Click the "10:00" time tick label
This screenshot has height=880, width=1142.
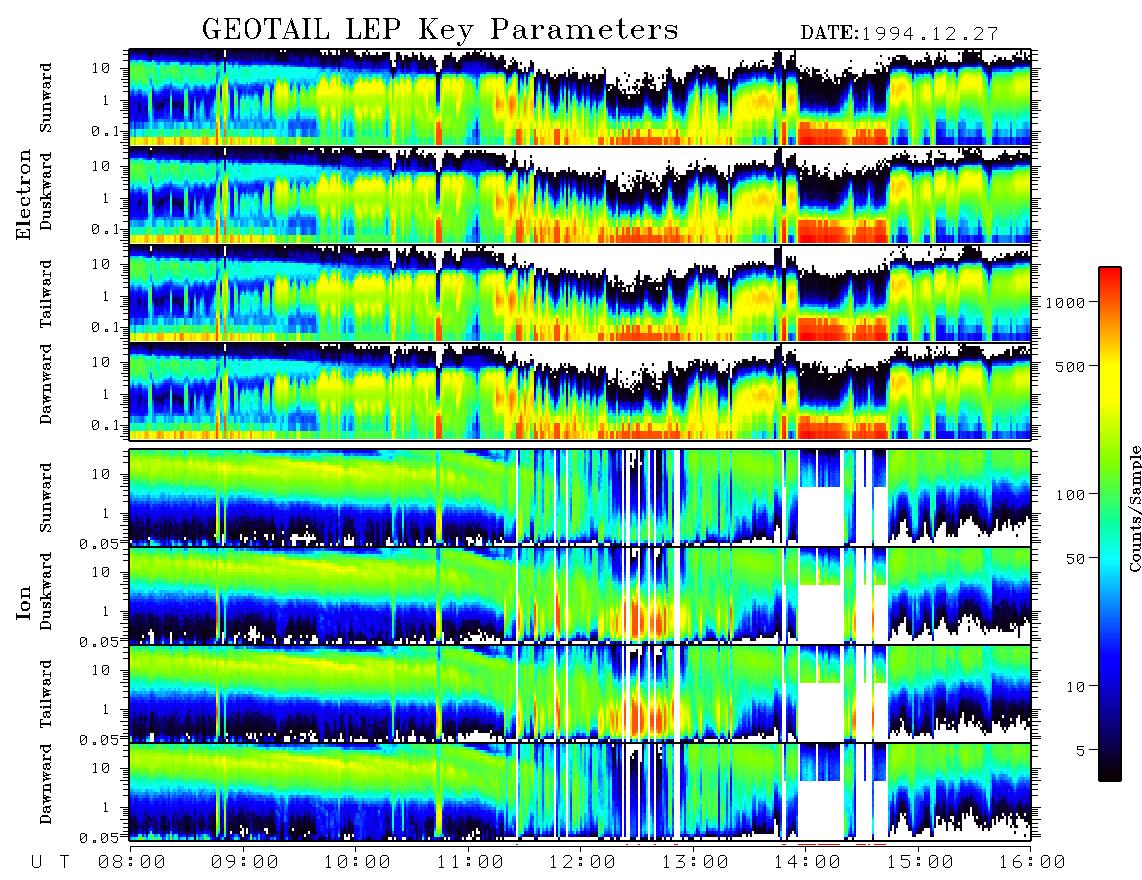click(357, 862)
